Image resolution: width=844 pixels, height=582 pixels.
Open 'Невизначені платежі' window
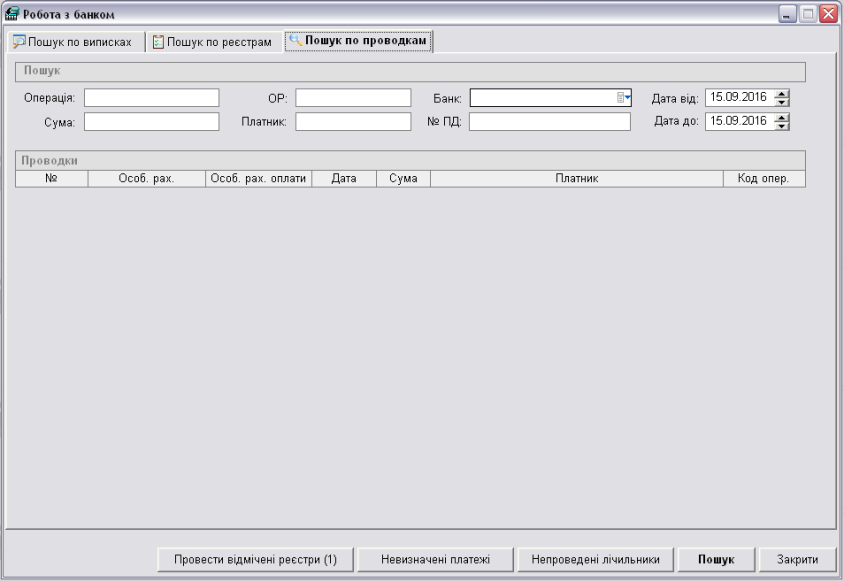pos(435,559)
